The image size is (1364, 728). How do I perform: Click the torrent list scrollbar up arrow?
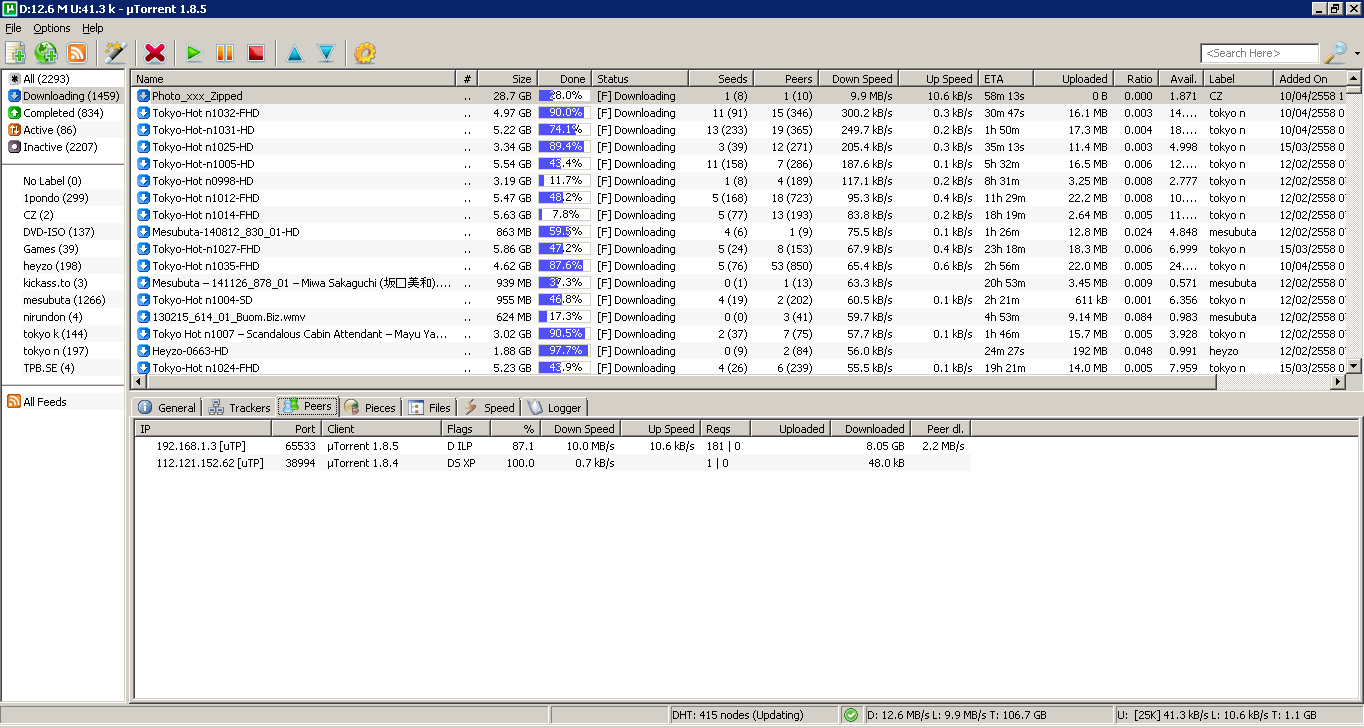click(1354, 79)
